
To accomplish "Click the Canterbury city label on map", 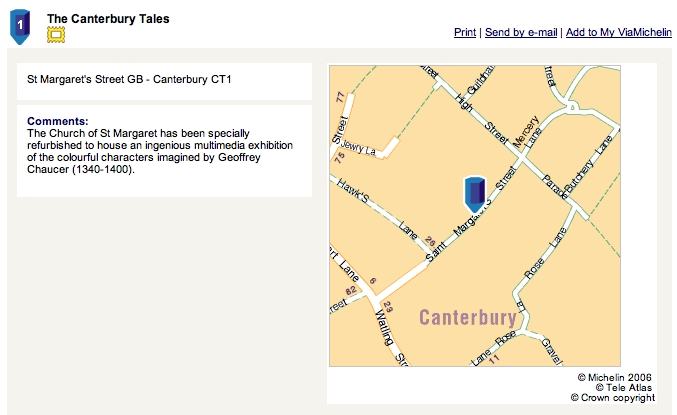I will coord(468,317).
